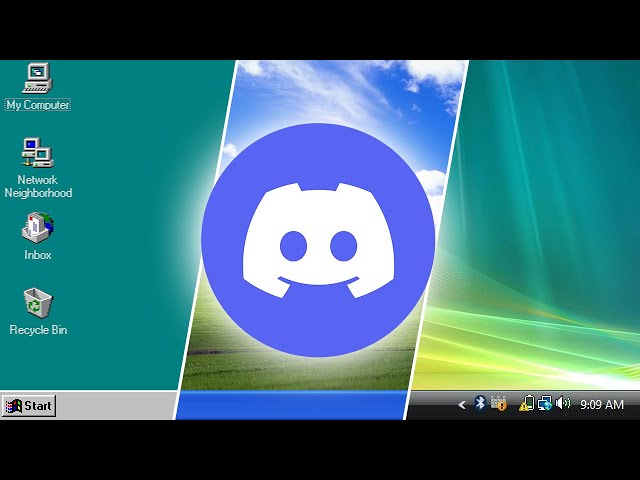Click the "Inbox" label text
The width and height of the screenshot is (640, 480).
pyautogui.click(x=38, y=255)
